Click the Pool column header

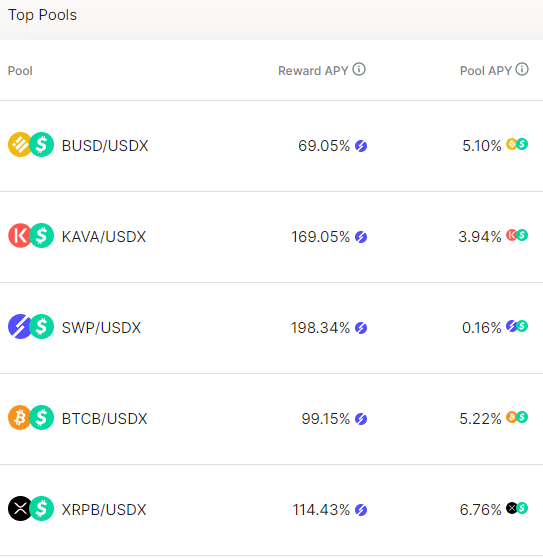click(x=20, y=71)
